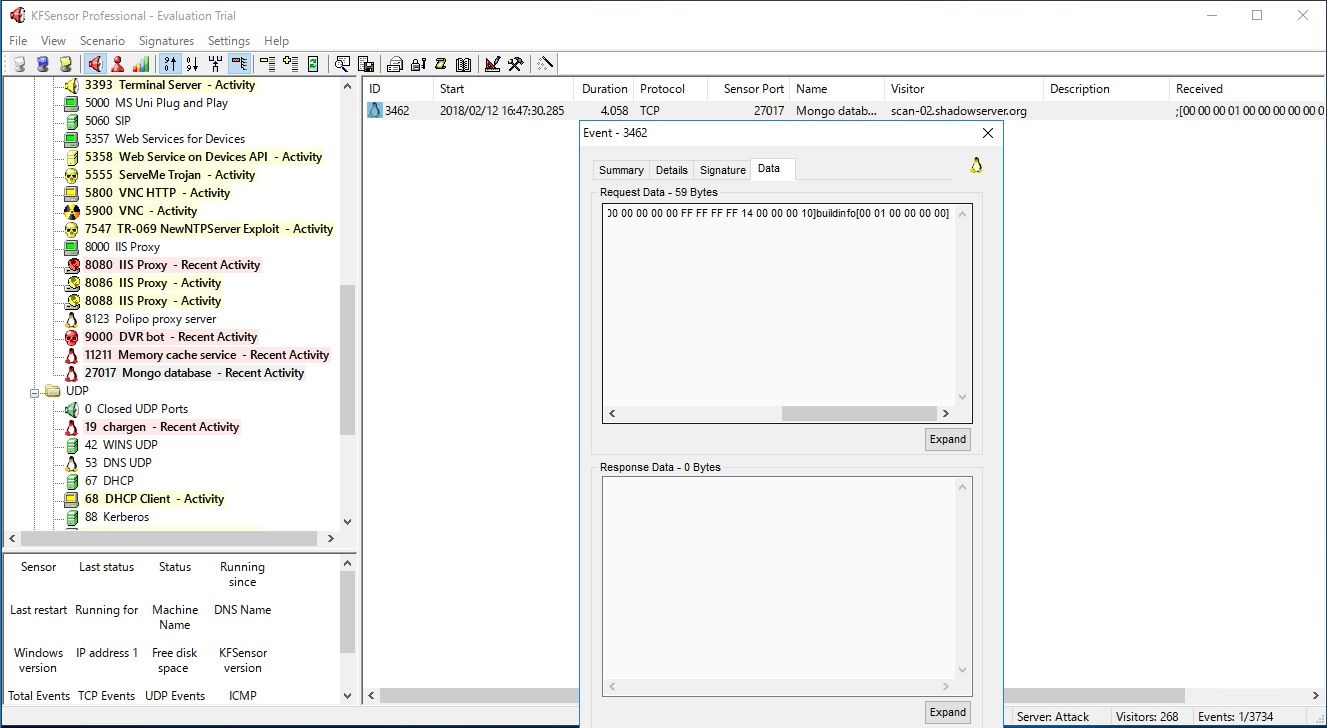Image resolution: width=1327 pixels, height=728 pixels.
Task: Open the Scenario menu
Action: tap(102, 41)
